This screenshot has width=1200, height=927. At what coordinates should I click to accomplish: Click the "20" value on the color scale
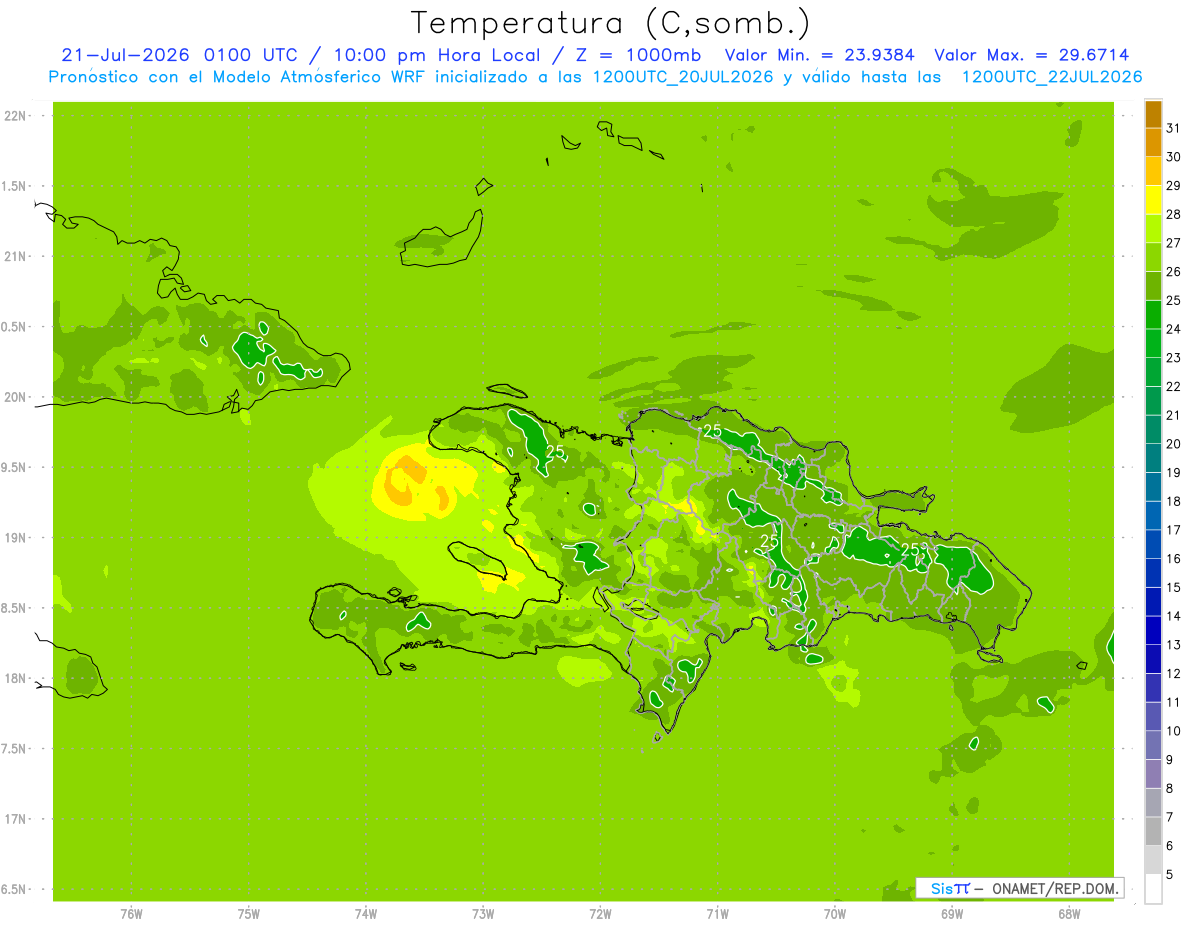click(x=1174, y=444)
